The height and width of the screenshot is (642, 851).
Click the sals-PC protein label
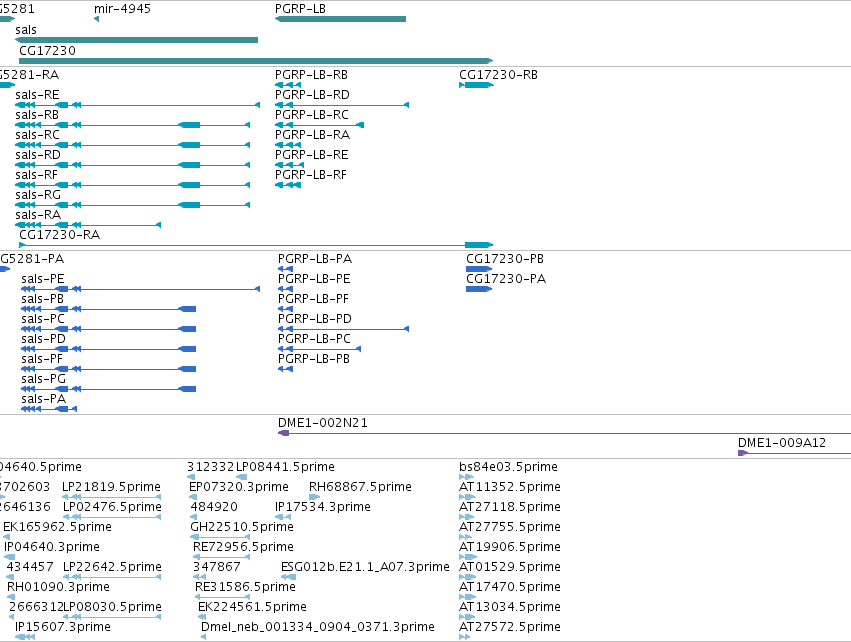pos(43,319)
